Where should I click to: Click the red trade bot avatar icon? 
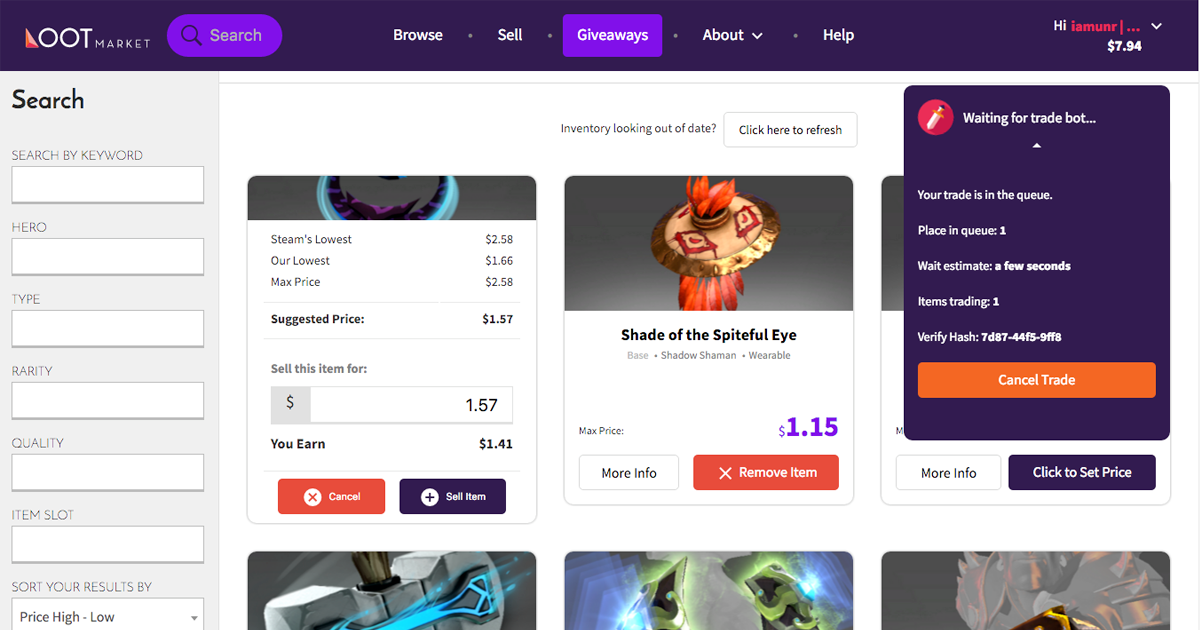935,118
